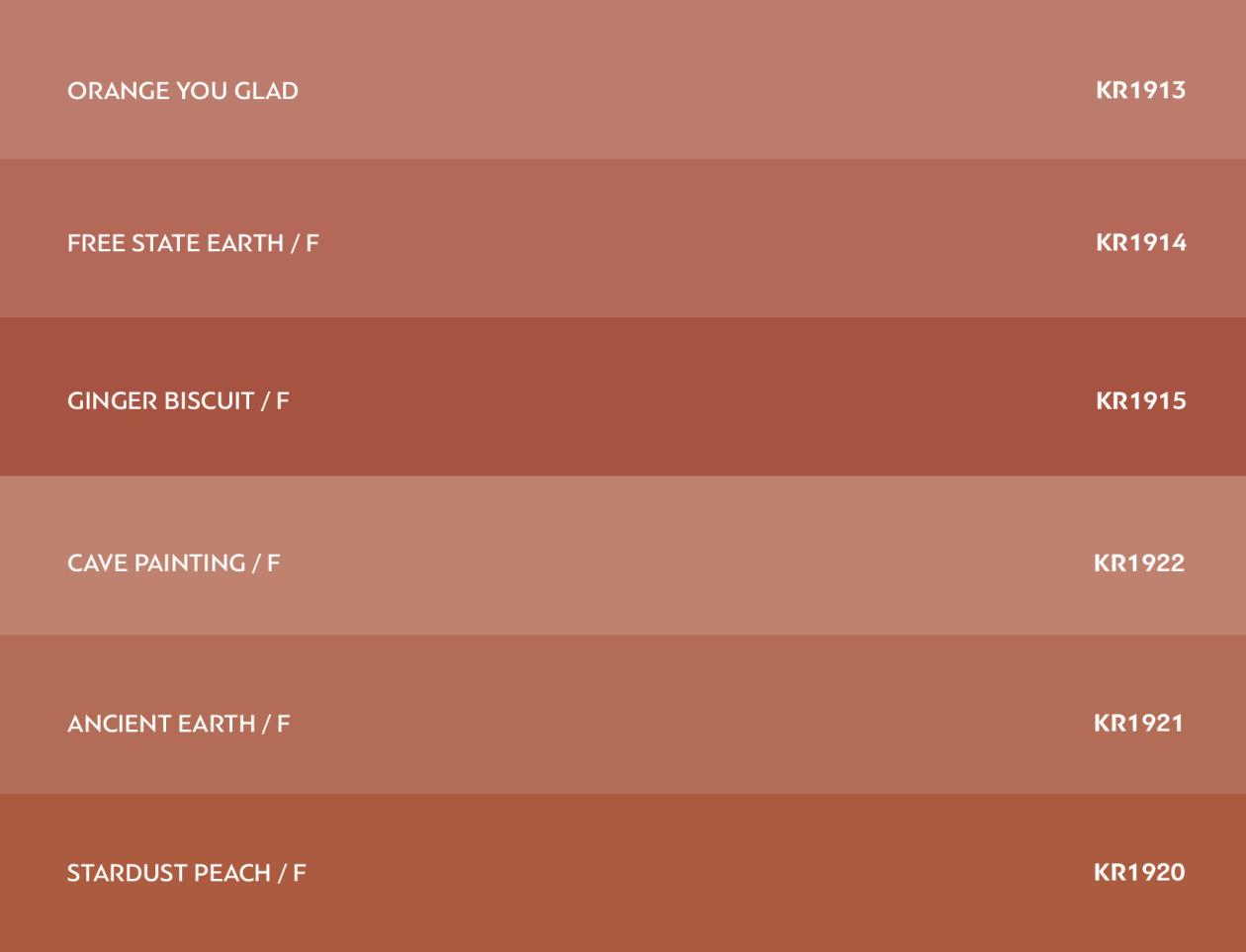Click the ORANGE YOU GLAD name label
The width and height of the screenshot is (1246, 952).
point(183,91)
